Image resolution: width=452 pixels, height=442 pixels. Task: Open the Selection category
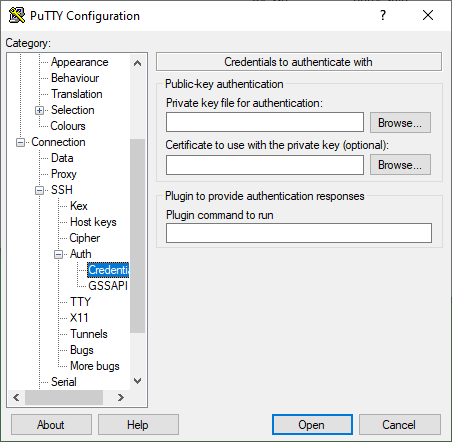click(73, 110)
